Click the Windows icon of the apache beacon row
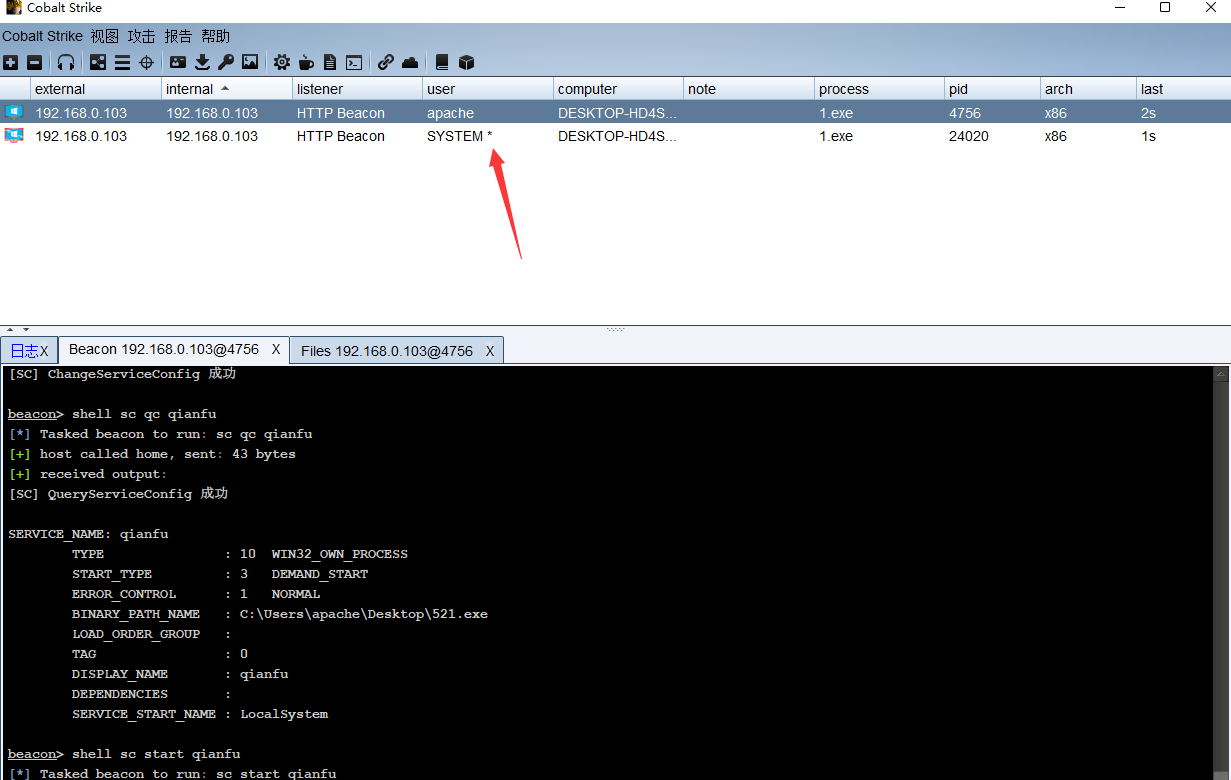 click(x=14, y=112)
